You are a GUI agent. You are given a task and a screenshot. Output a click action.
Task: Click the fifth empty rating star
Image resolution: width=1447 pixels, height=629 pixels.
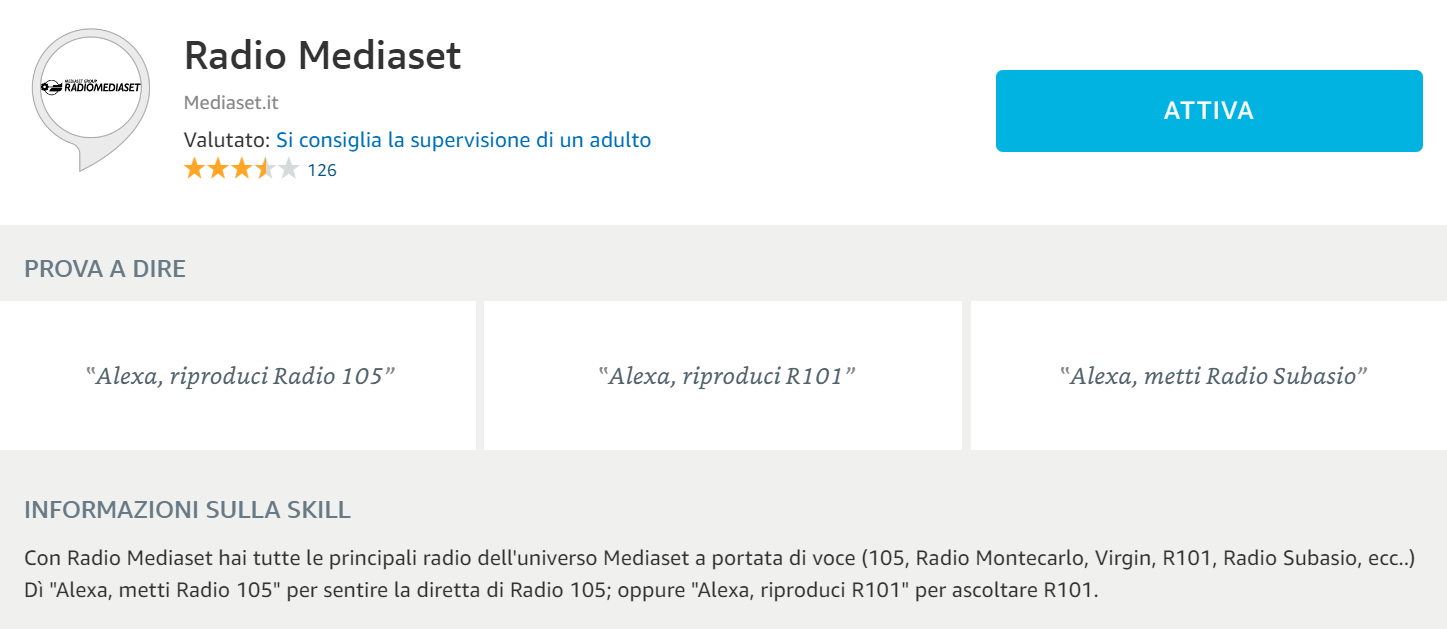(287, 169)
